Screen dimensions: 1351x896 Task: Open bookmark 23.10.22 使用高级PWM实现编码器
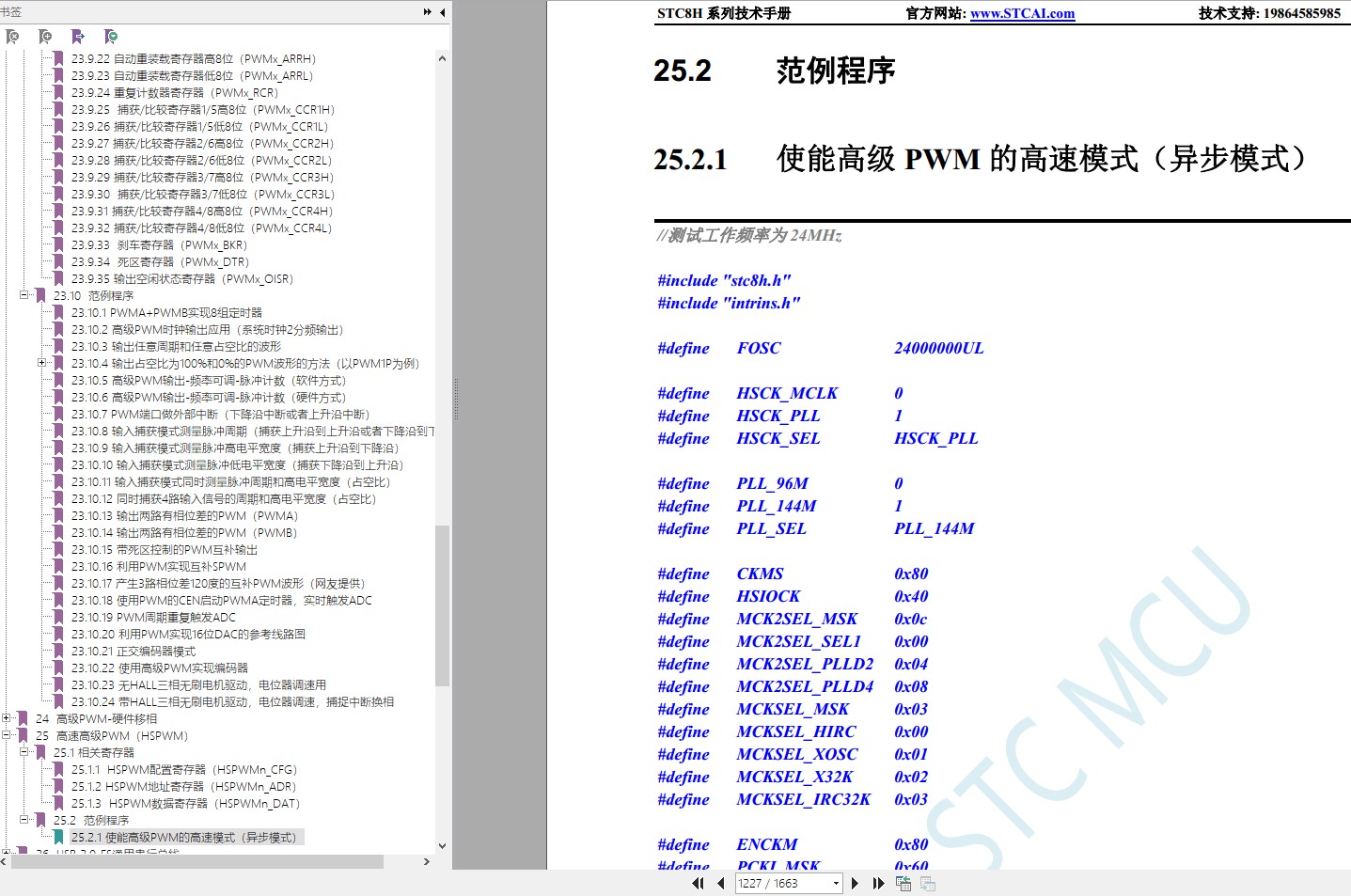160,668
